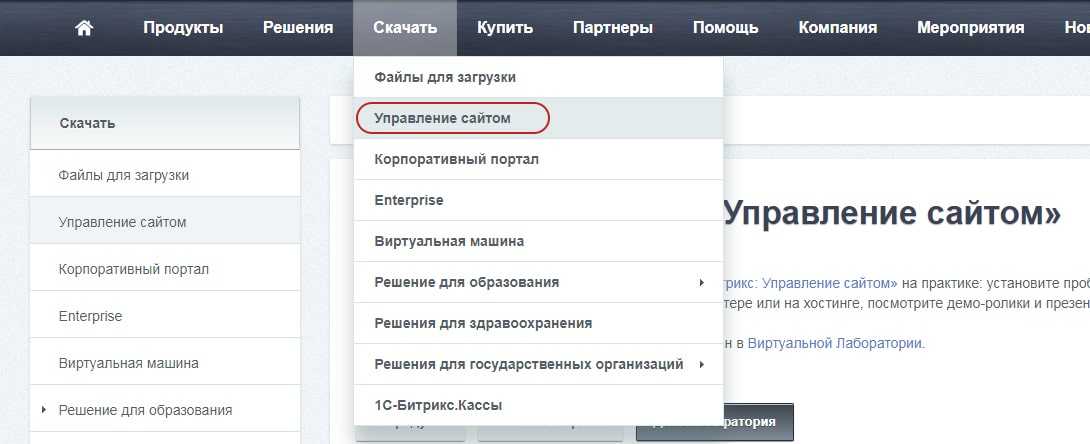This screenshot has height=444, width=1090.
Task: Select Файлы для загрузки in dropdown menu
Action: pos(445,77)
